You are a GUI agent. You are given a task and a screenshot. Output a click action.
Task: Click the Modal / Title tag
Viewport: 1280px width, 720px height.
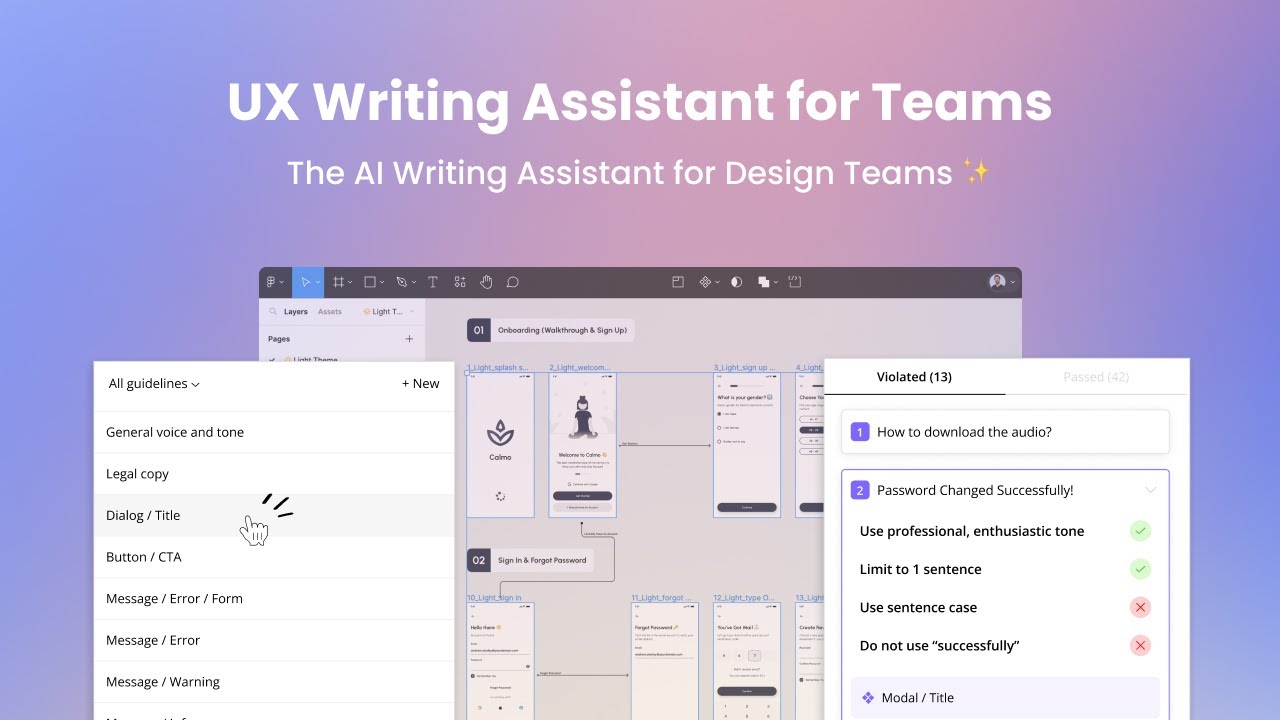pyautogui.click(x=1005, y=698)
